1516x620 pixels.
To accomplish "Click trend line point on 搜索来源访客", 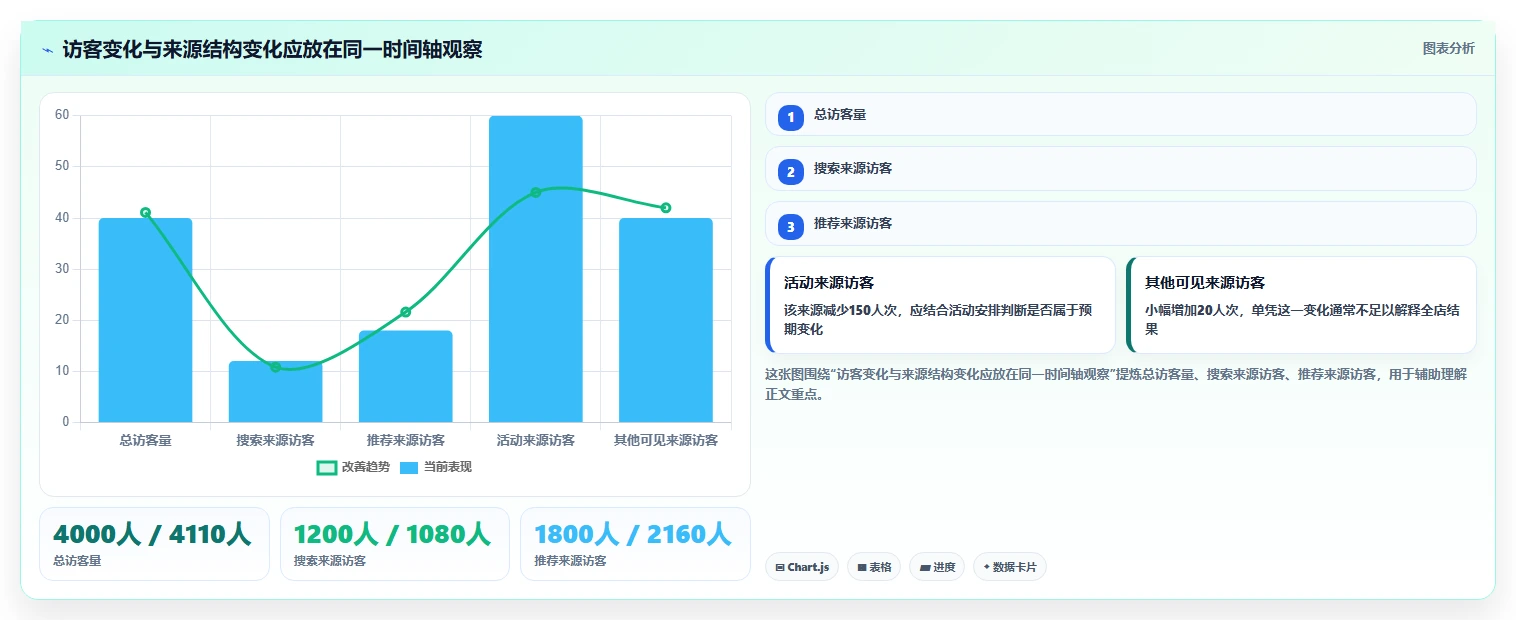I will (275, 367).
